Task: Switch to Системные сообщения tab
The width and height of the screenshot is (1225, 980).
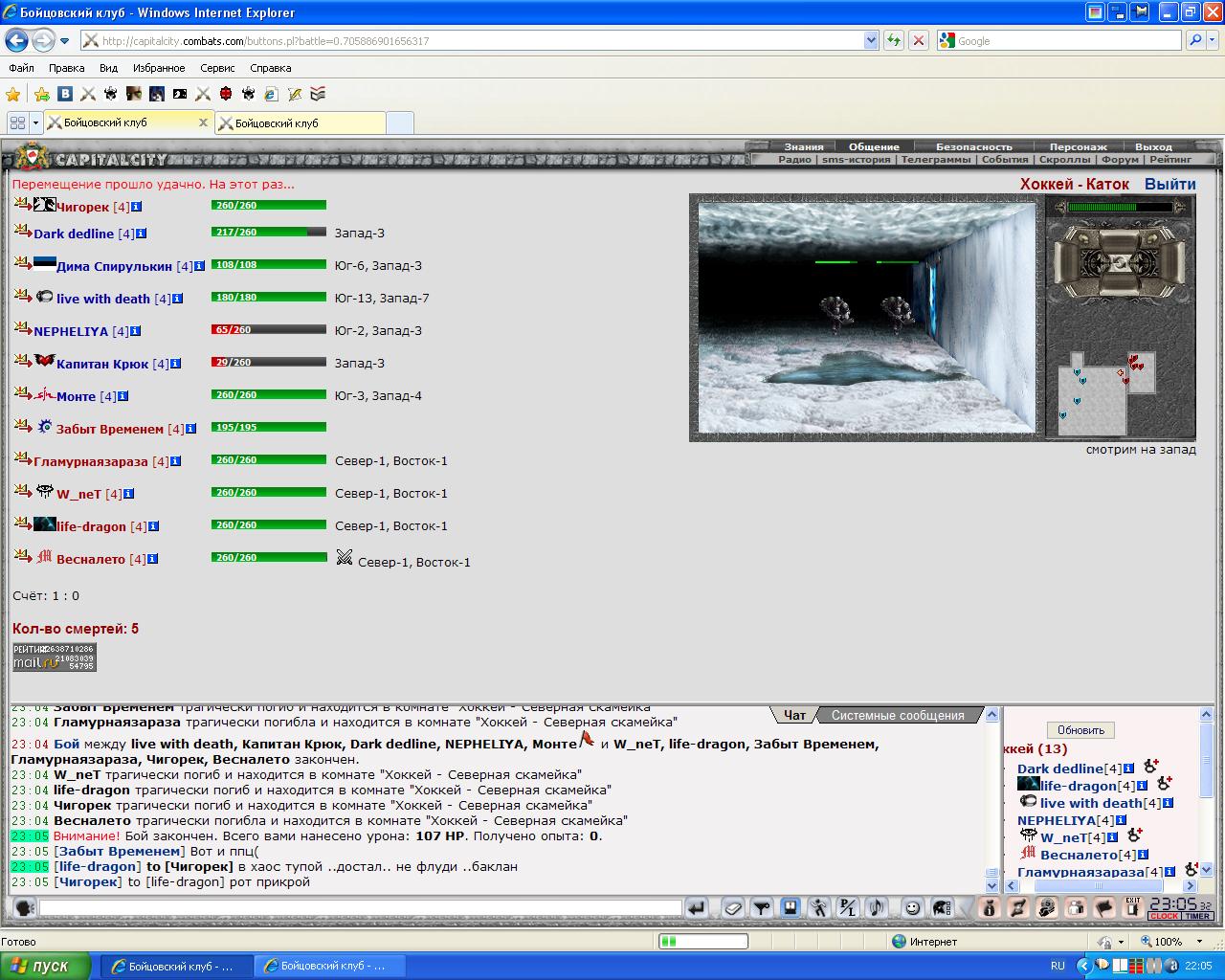Action: (898, 715)
